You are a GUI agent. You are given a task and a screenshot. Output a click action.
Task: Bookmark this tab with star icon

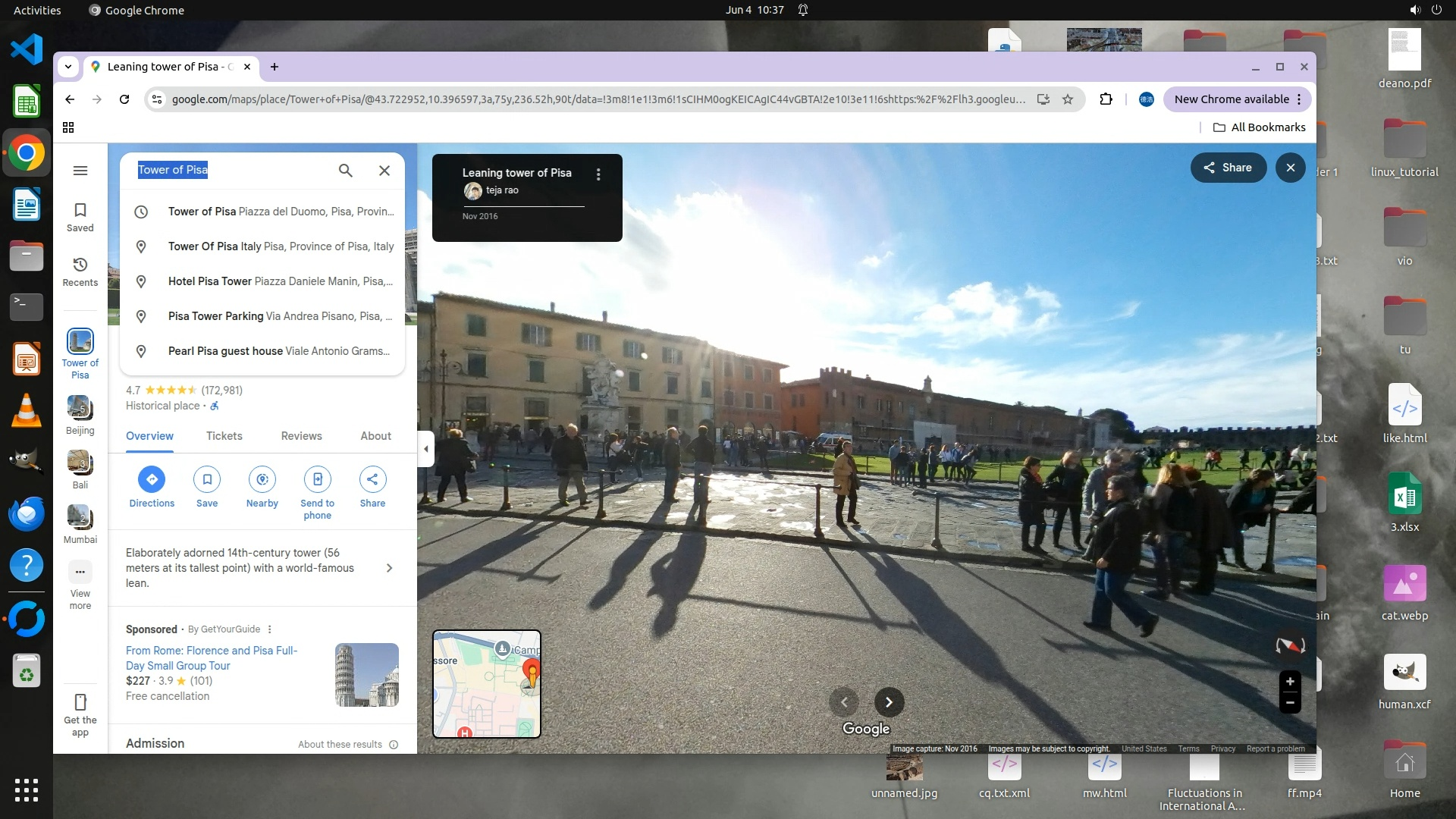(1068, 99)
